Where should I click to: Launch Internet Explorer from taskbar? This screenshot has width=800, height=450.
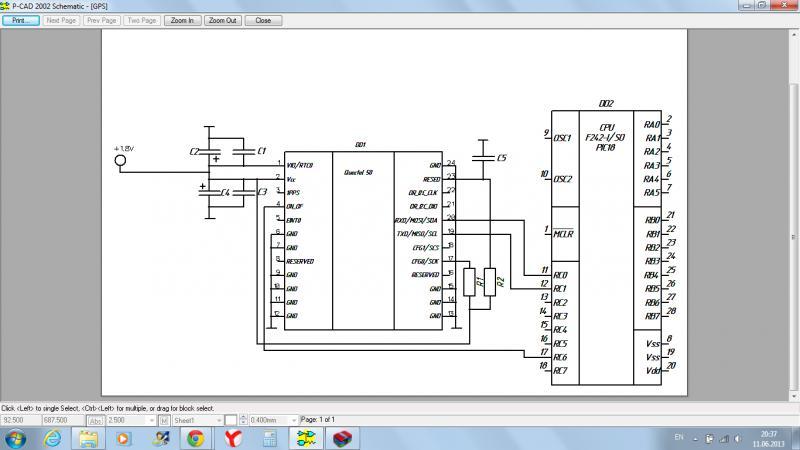tap(52, 438)
